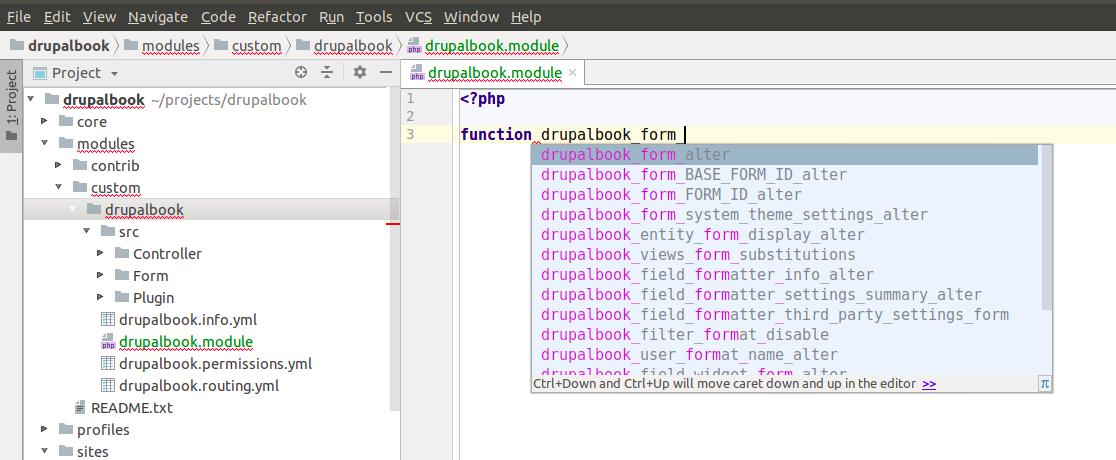Choose drupalbook_form_alter completion

(x=784, y=155)
